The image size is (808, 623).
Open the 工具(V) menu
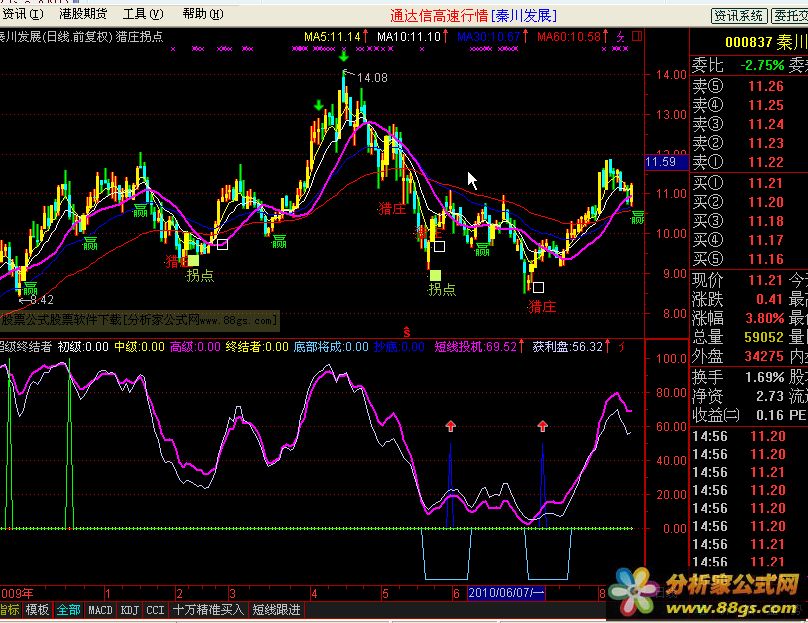pyautogui.click(x=143, y=14)
